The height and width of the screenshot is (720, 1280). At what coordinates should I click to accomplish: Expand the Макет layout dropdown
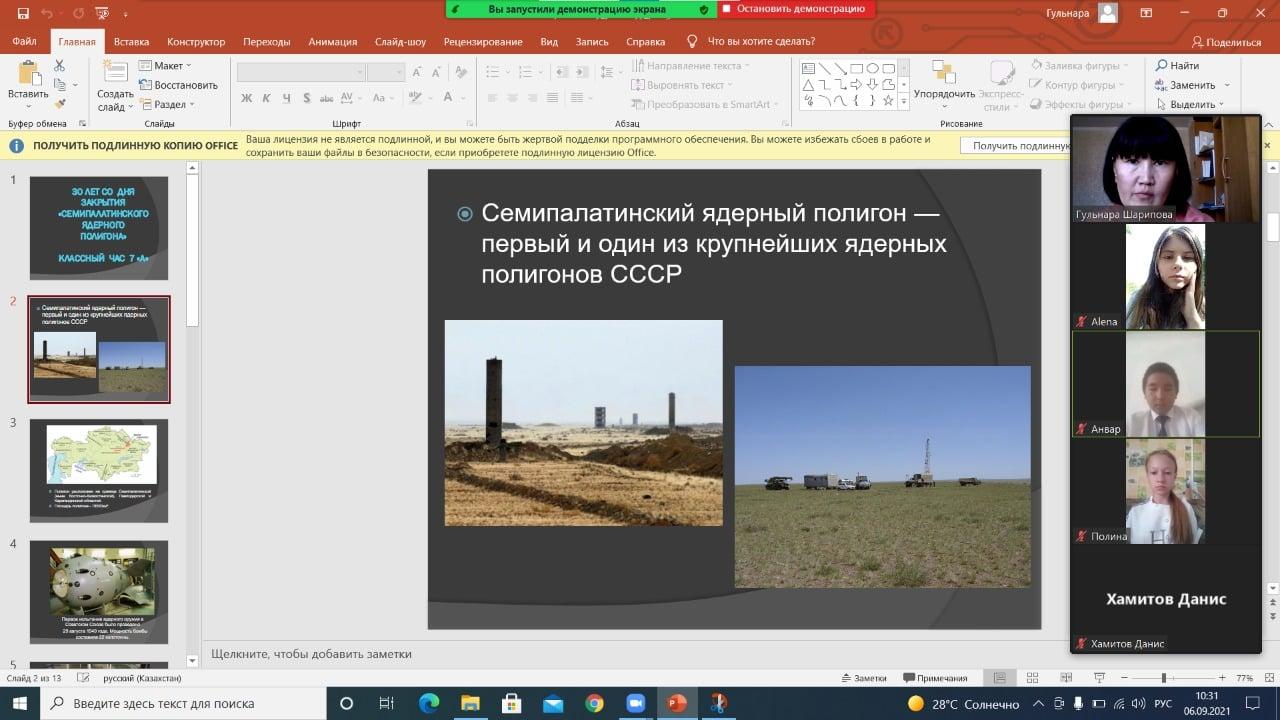pos(166,66)
